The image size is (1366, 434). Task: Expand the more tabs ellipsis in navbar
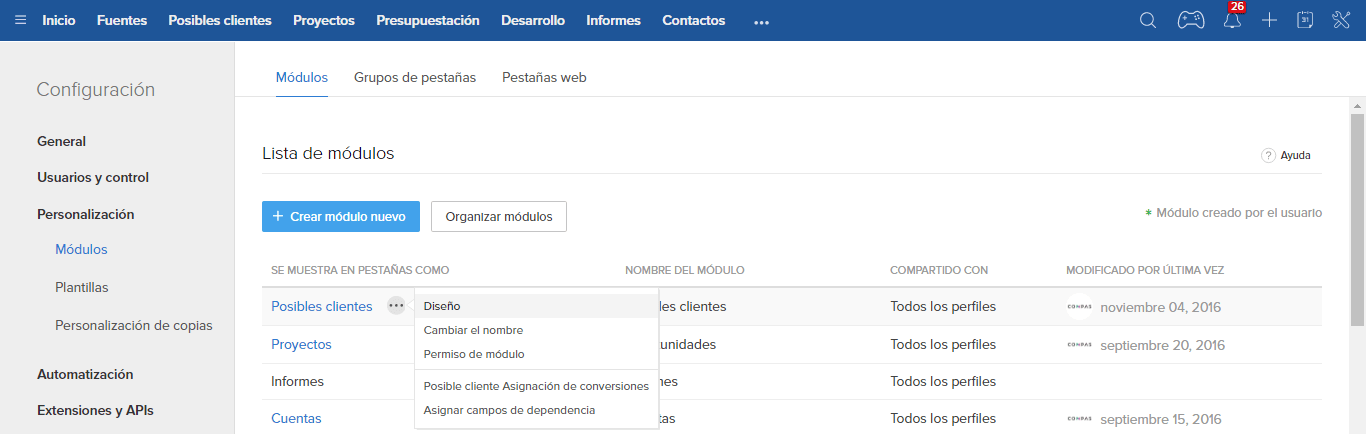tap(762, 21)
